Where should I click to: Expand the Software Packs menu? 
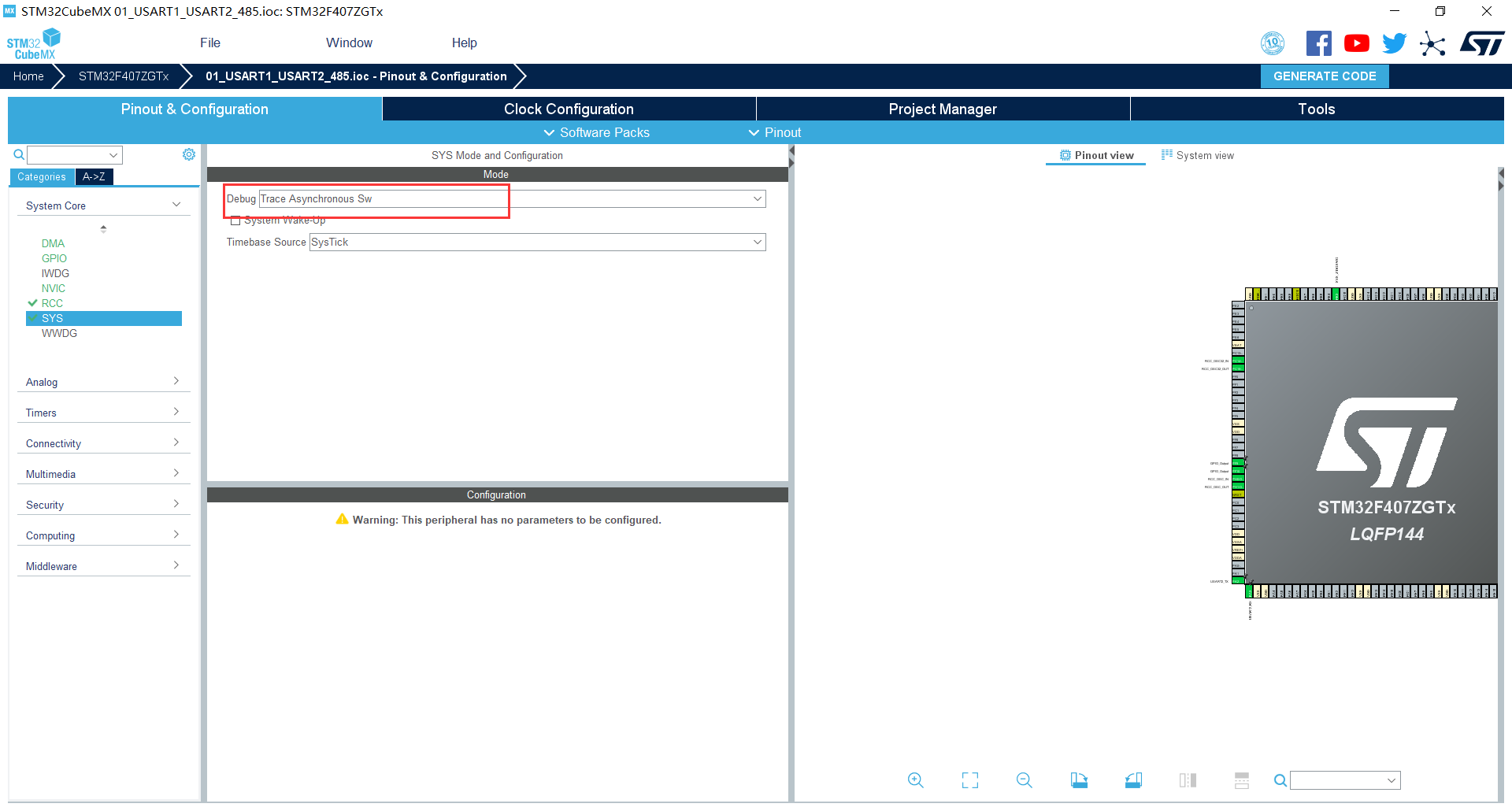[596, 132]
